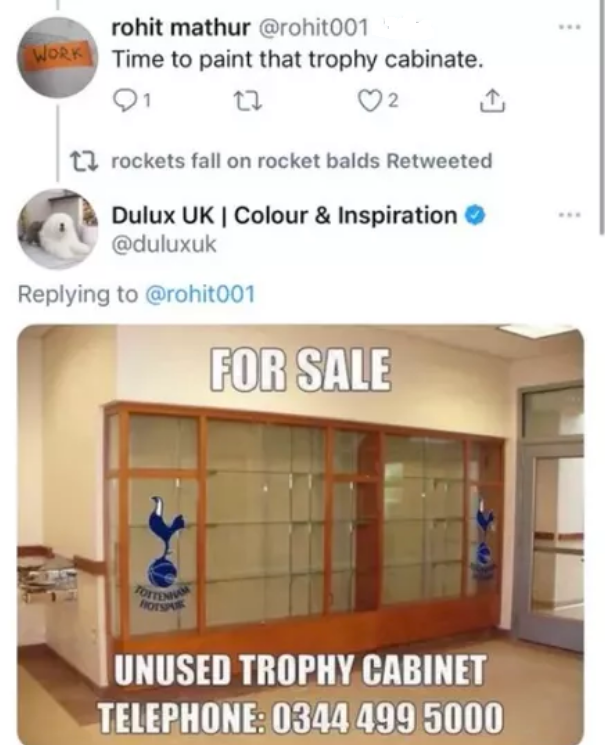
Task: Open the For Sale trophy cabinet image
Action: 300,535
